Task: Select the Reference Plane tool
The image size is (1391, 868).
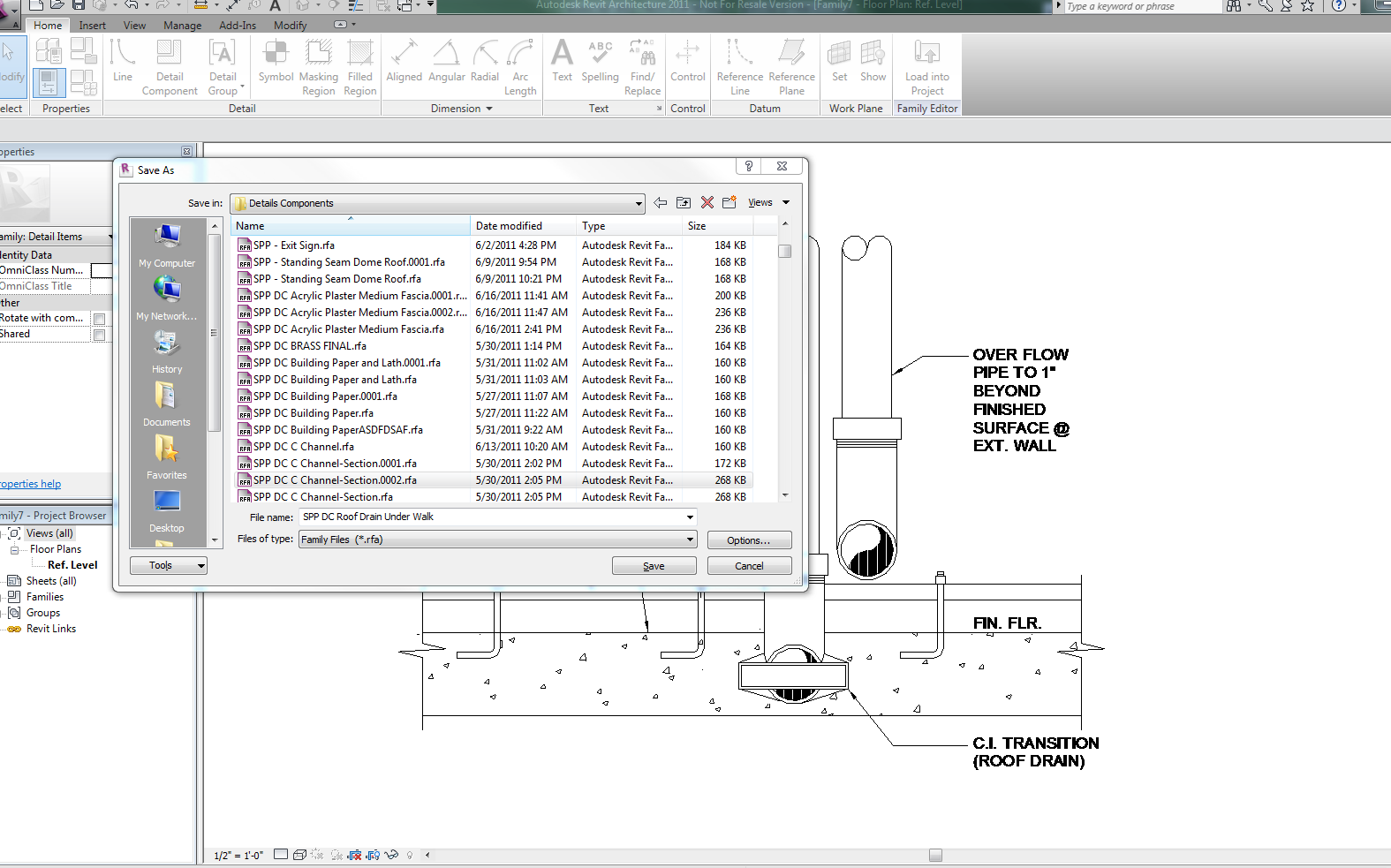Action: (791, 66)
